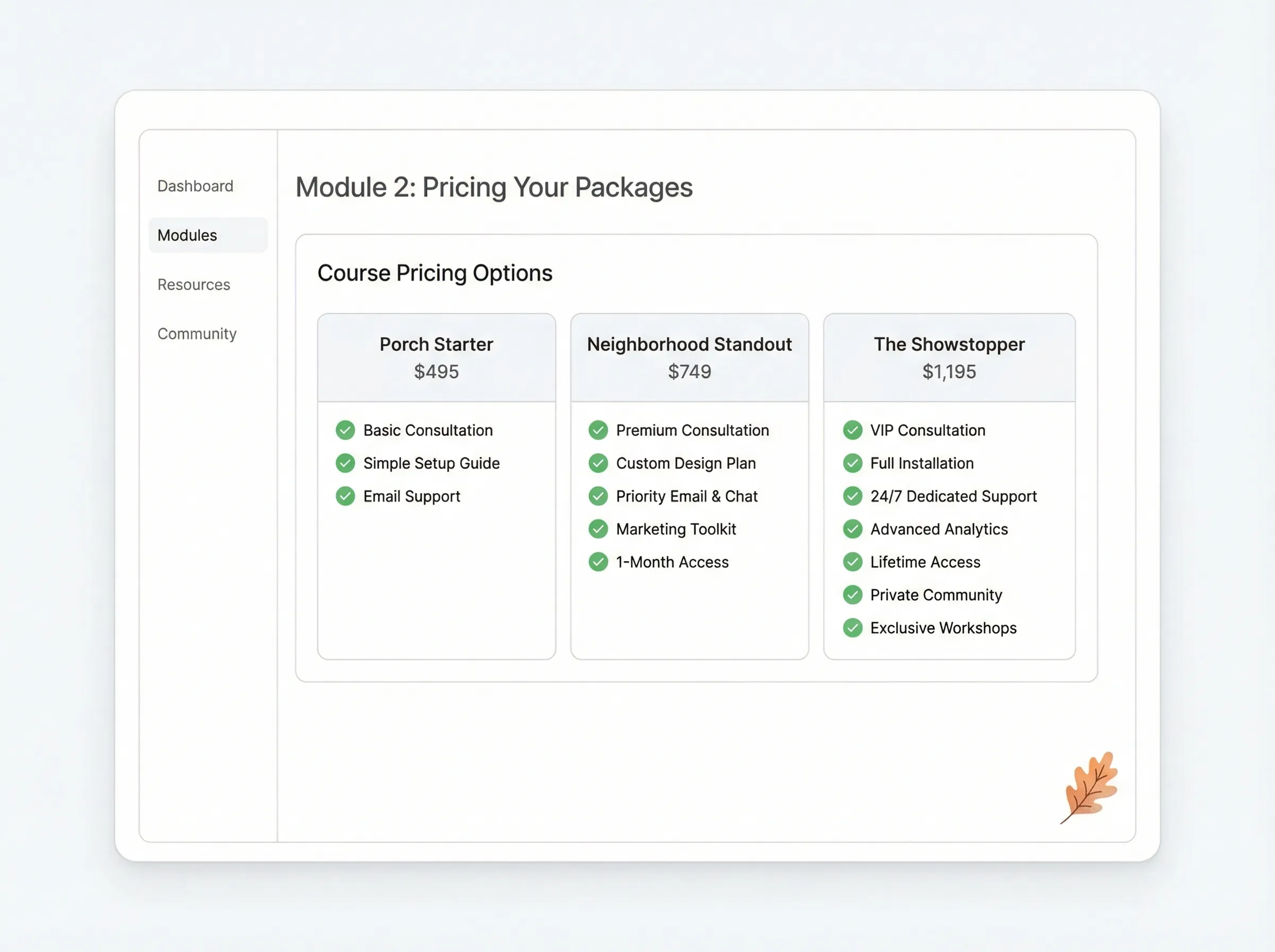Screen dimensions: 1275x952
Task: Select the checkmark beside Exclusive Workshops
Action: click(853, 627)
